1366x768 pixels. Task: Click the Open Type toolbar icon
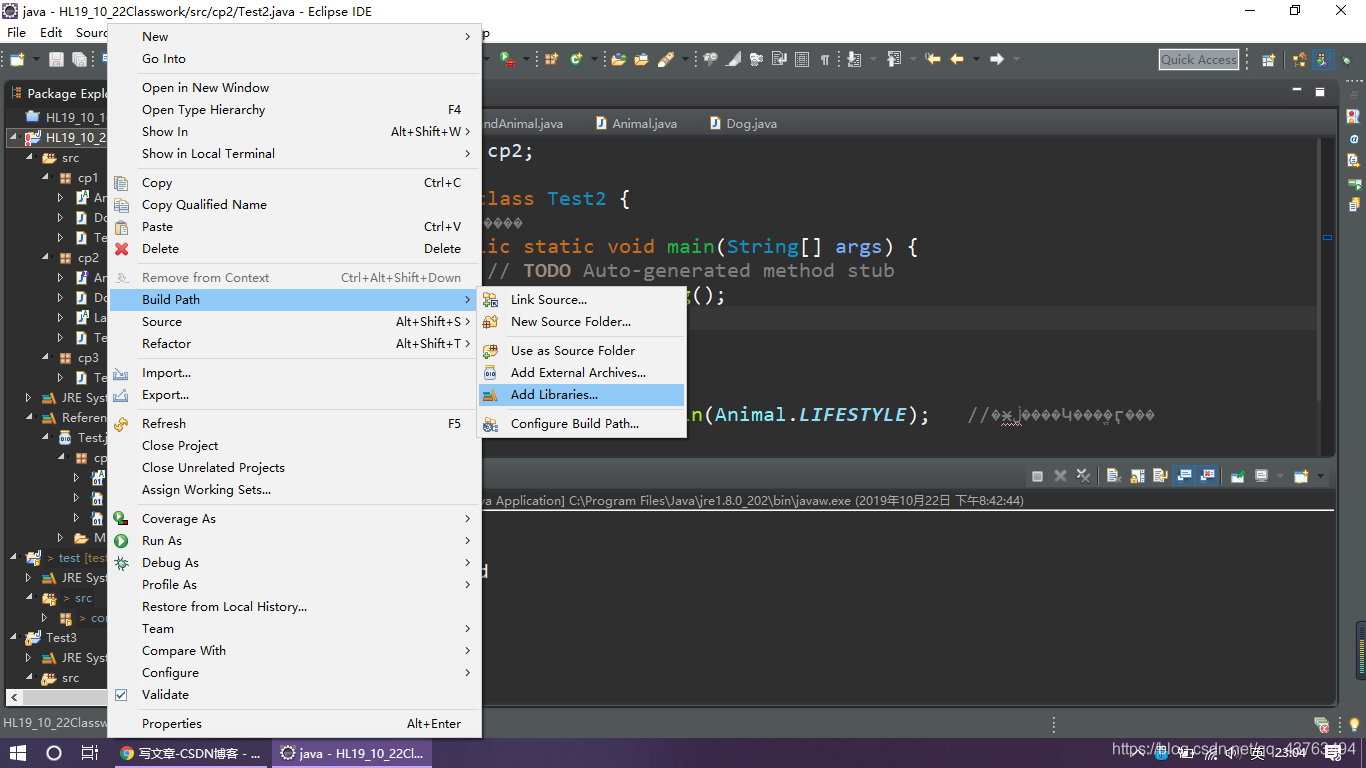(x=618, y=59)
